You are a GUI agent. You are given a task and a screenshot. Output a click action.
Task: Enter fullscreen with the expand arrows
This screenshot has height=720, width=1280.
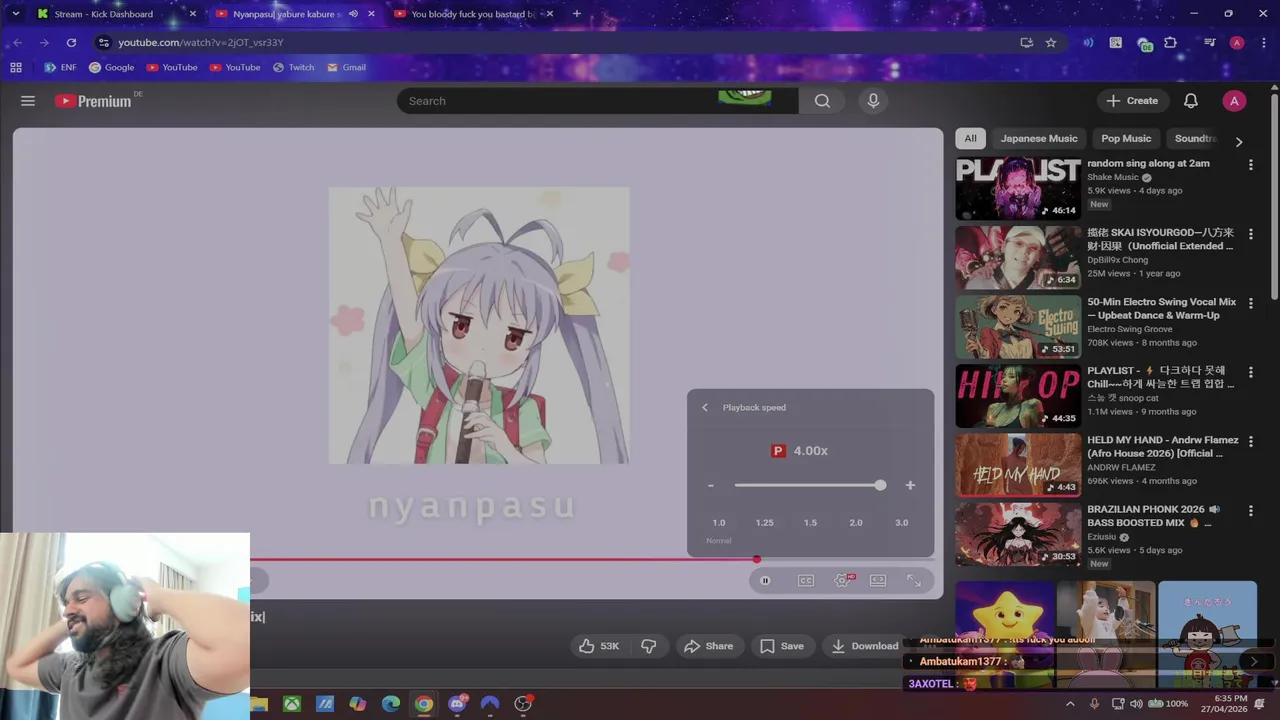pyautogui.click(x=914, y=580)
